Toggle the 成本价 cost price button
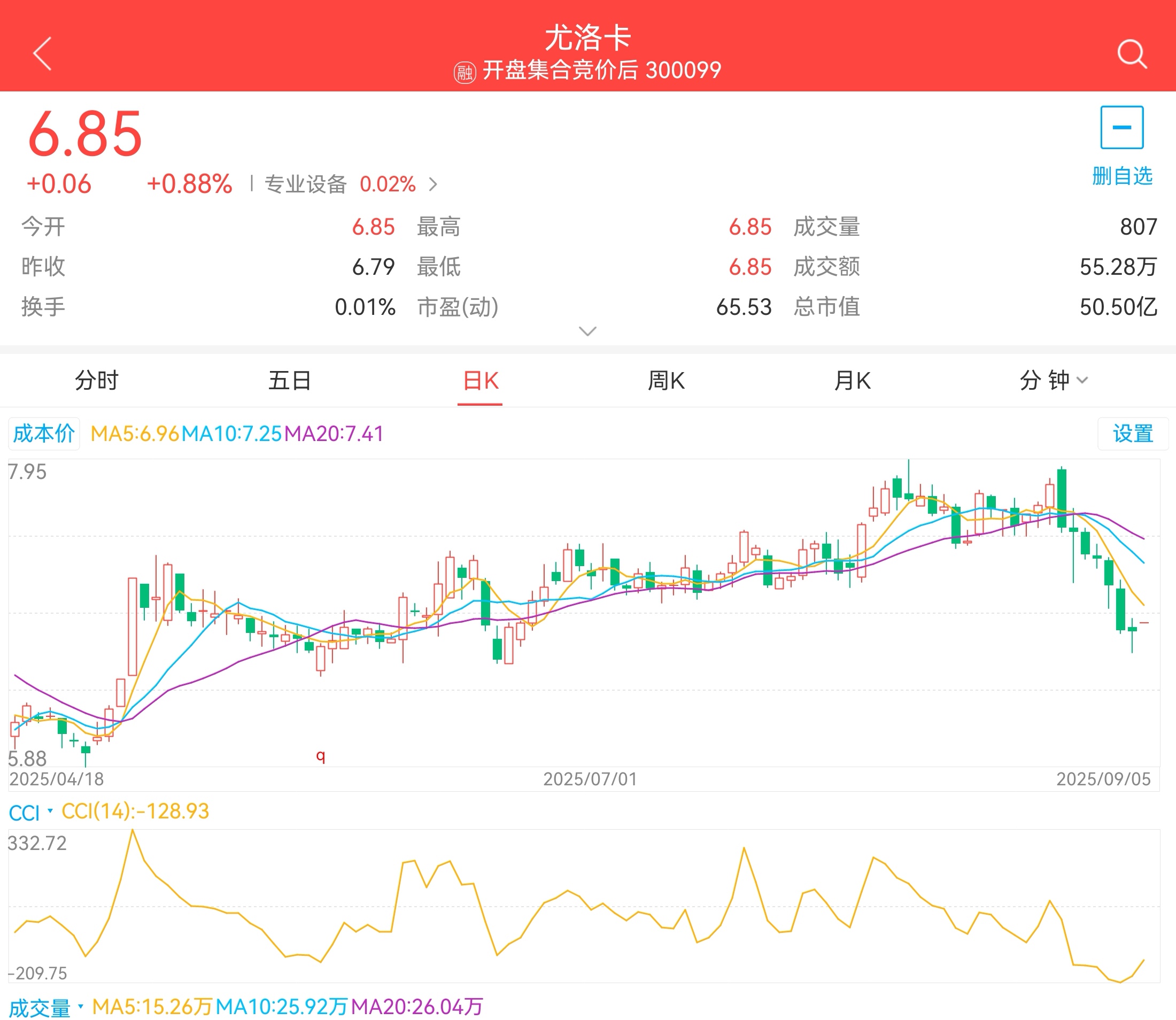Screen dimensions: 1176x1020 coord(44,434)
